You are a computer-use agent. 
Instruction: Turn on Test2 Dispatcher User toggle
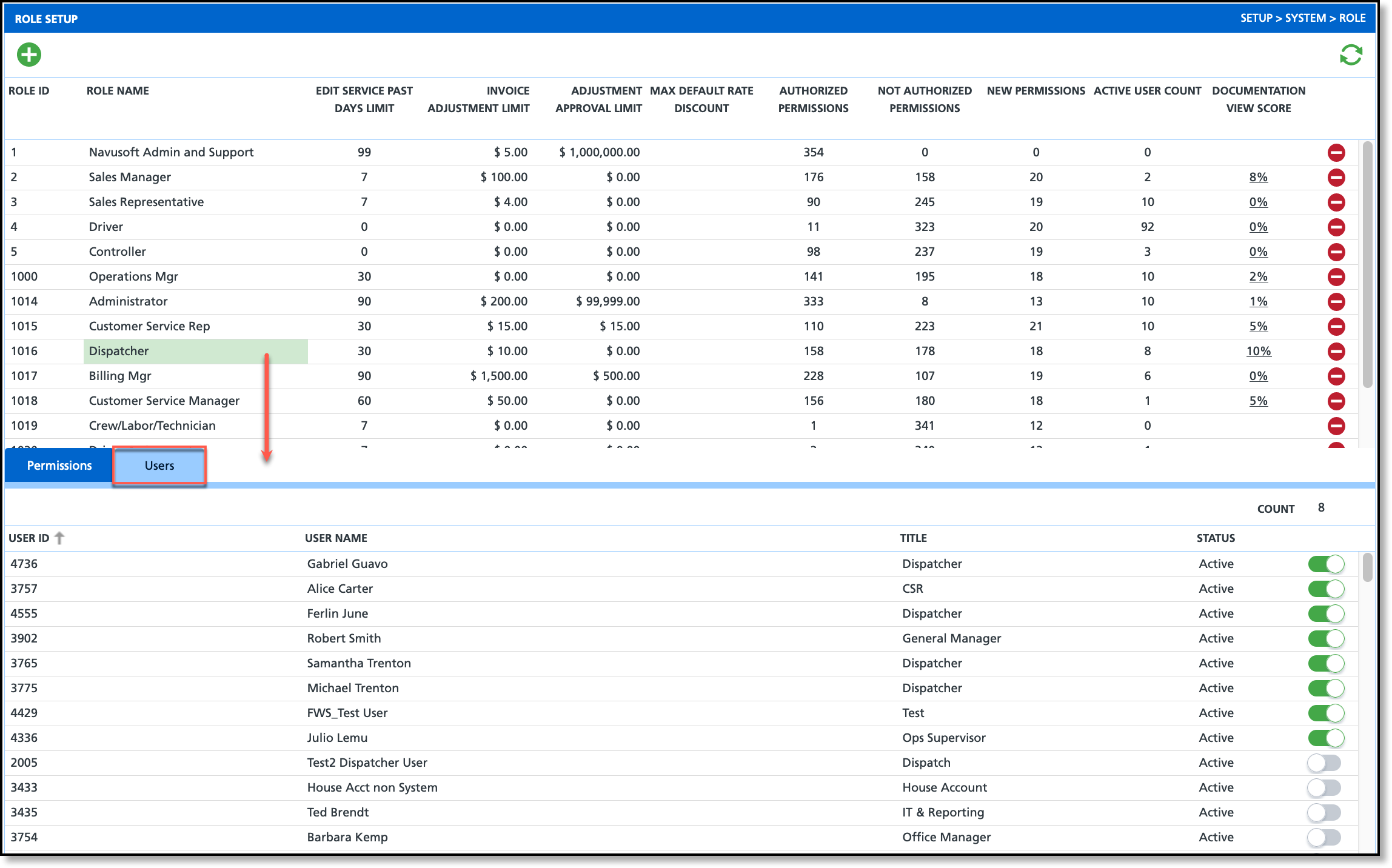(x=1324, y=763)
